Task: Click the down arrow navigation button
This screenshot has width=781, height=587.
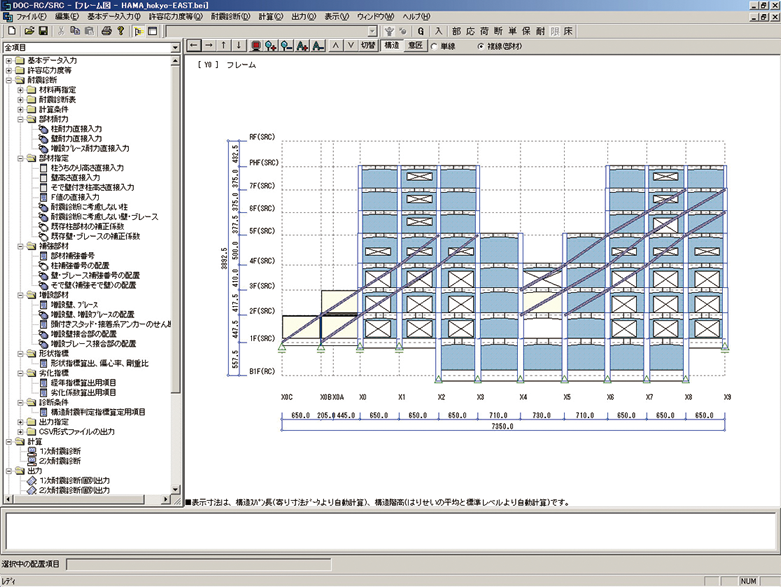Action: [x=239, y=46]
